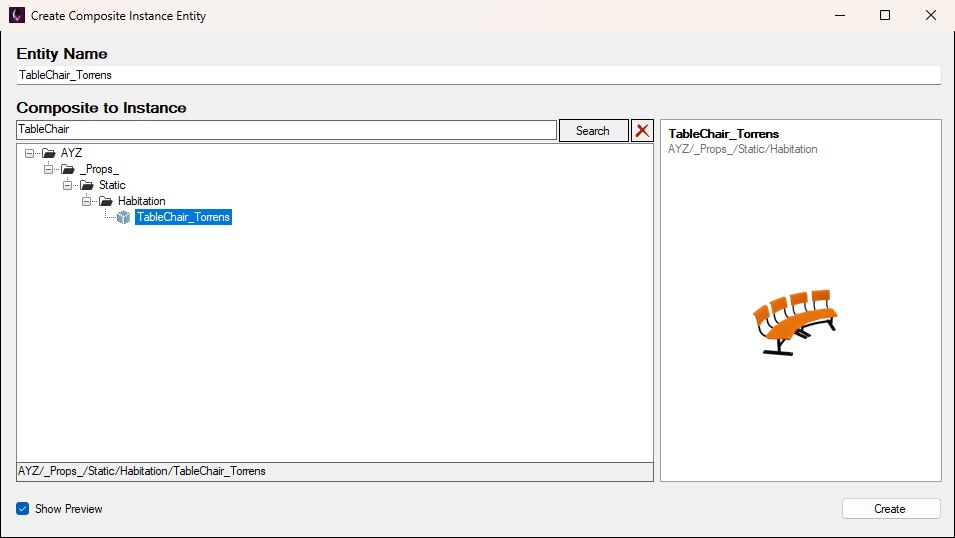Select the Static folder label
This screenshot has height=538, width=955.
(x=112, y=185)
